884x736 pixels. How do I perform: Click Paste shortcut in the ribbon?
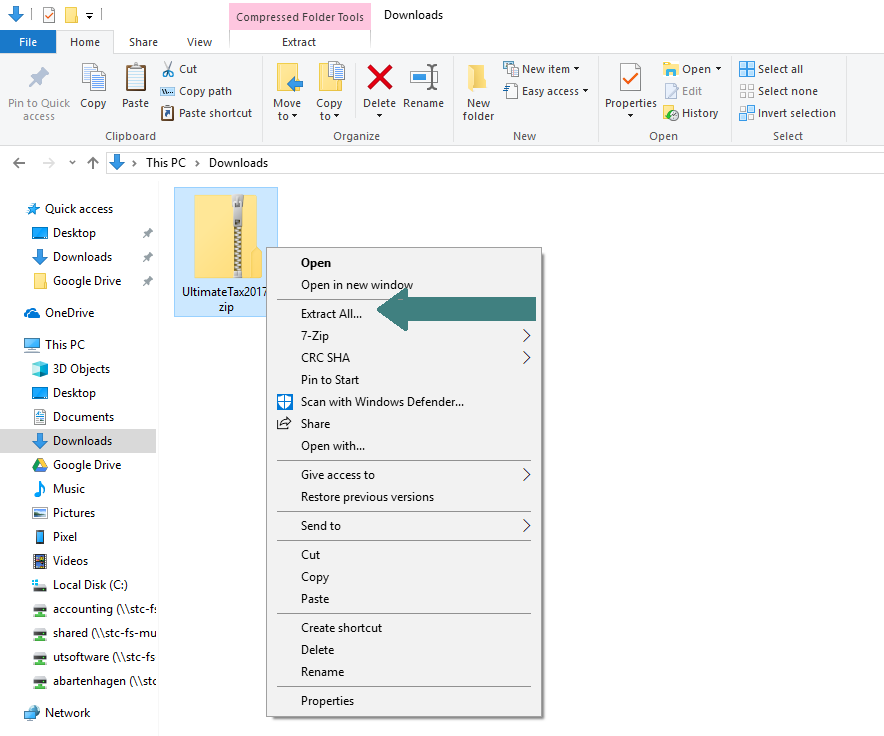tap(206, 113)
